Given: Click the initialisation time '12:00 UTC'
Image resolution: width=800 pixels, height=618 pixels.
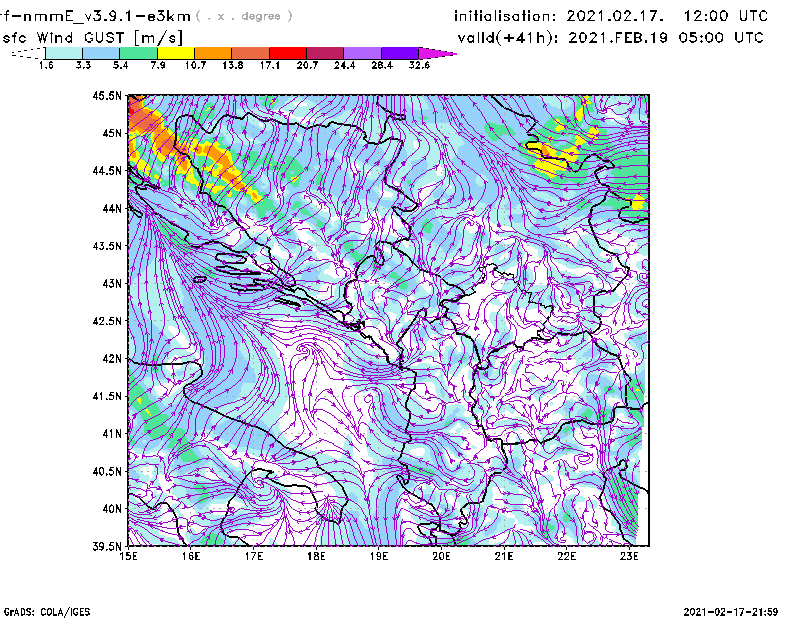Looking at the screenshot, I should pos(726,16).
